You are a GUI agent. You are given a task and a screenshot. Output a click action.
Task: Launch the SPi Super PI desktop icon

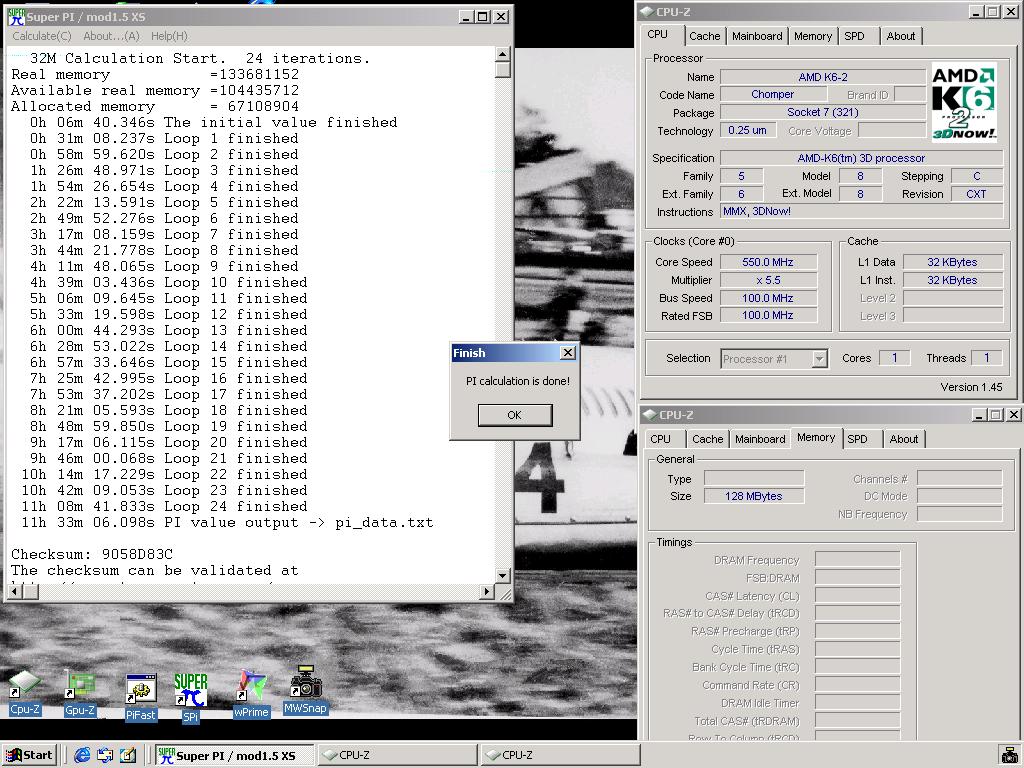tap(190, 698)
